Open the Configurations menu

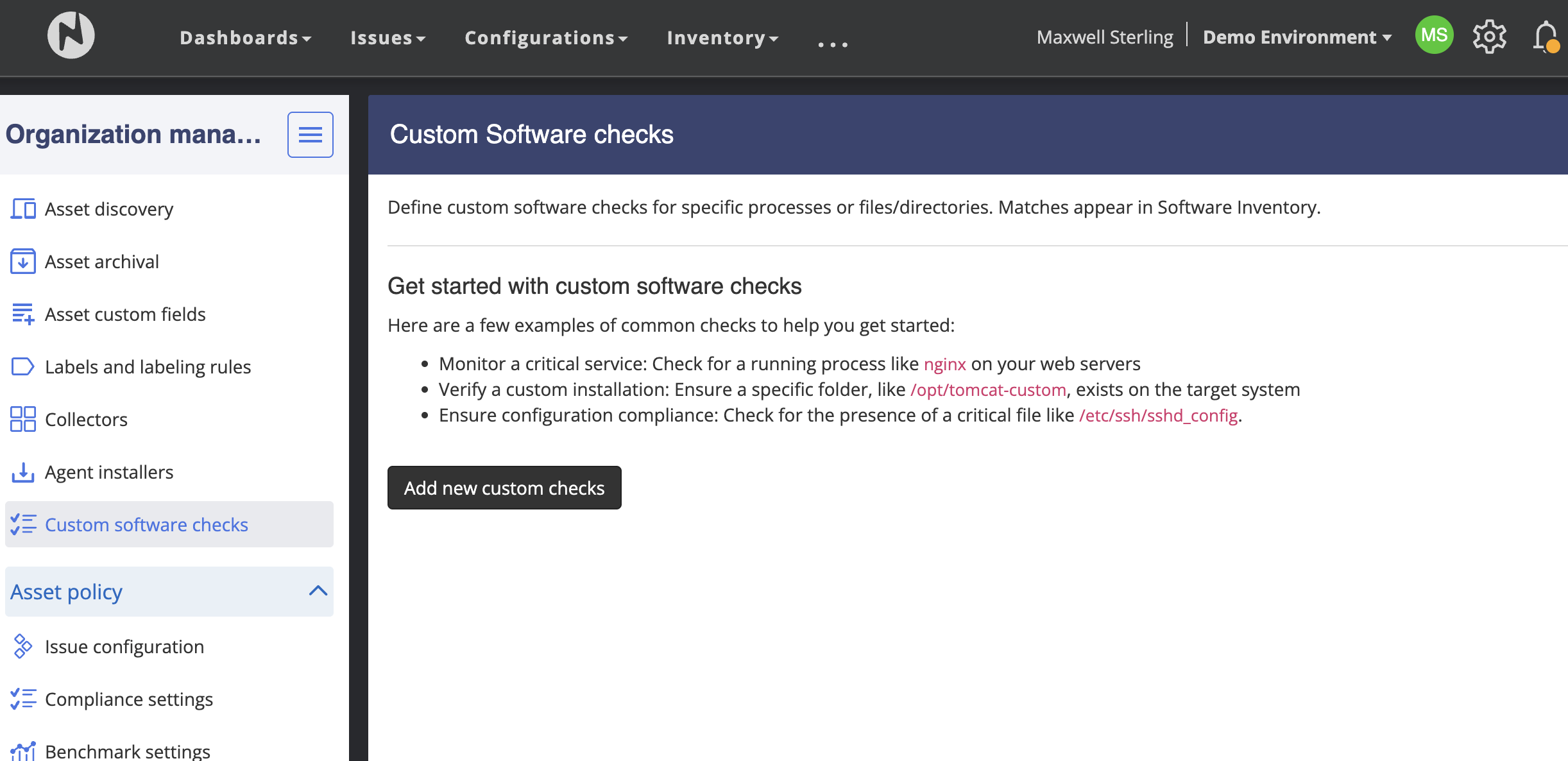tap(546, 38)
